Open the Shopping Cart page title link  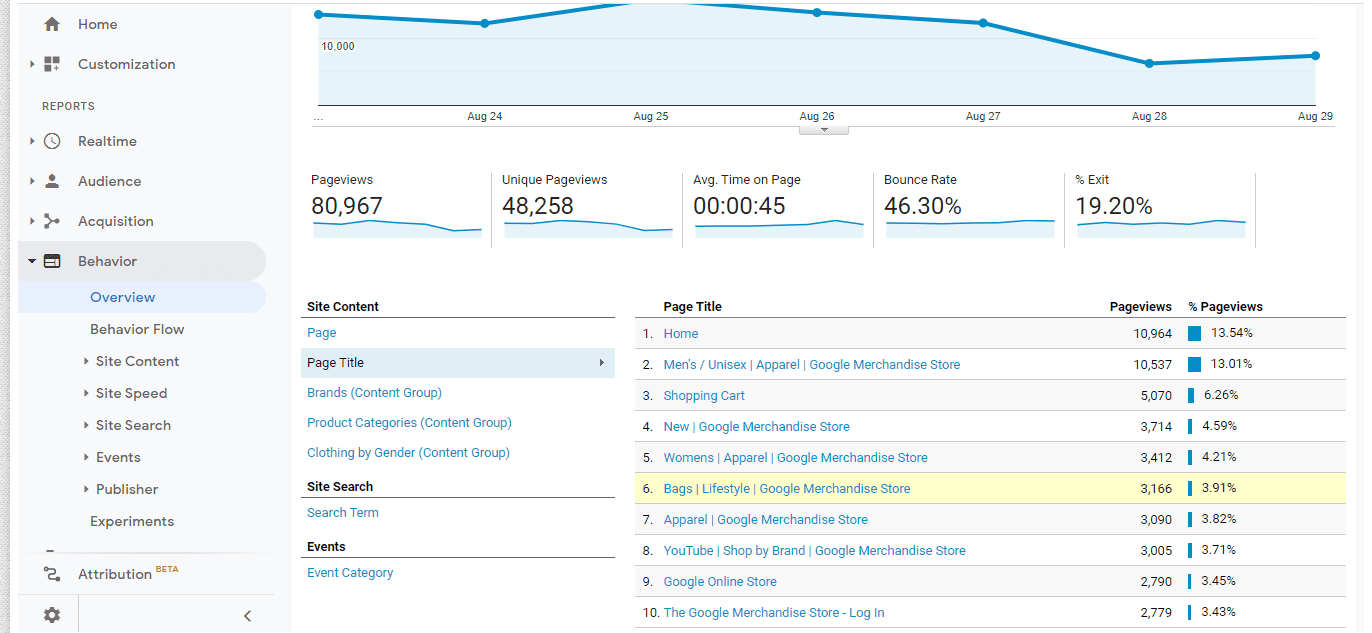[x=704, y=396]
